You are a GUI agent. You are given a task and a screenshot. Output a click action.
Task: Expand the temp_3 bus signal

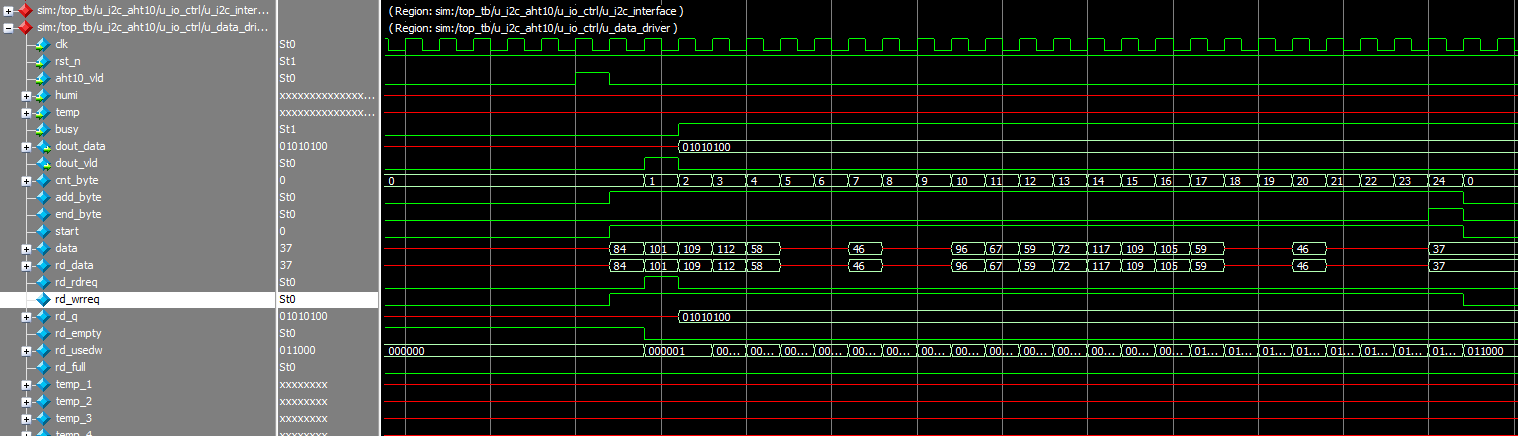tap(26, 418)
